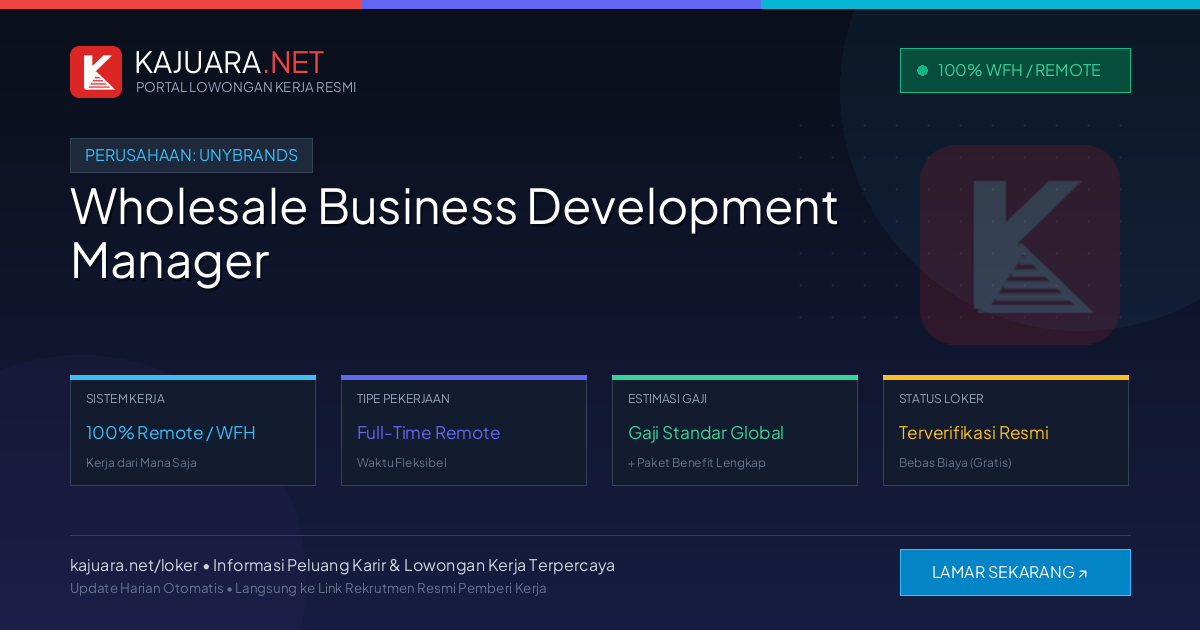This screenshot has height=630, width=1200.
Task: Click the TIPE PEKERJAAN label
Action: [403, 398]
